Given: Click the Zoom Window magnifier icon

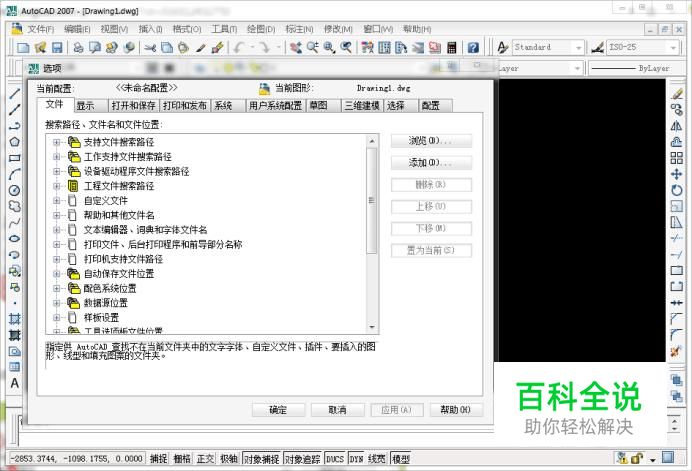Looking at the screenshot, I should 329,47.
